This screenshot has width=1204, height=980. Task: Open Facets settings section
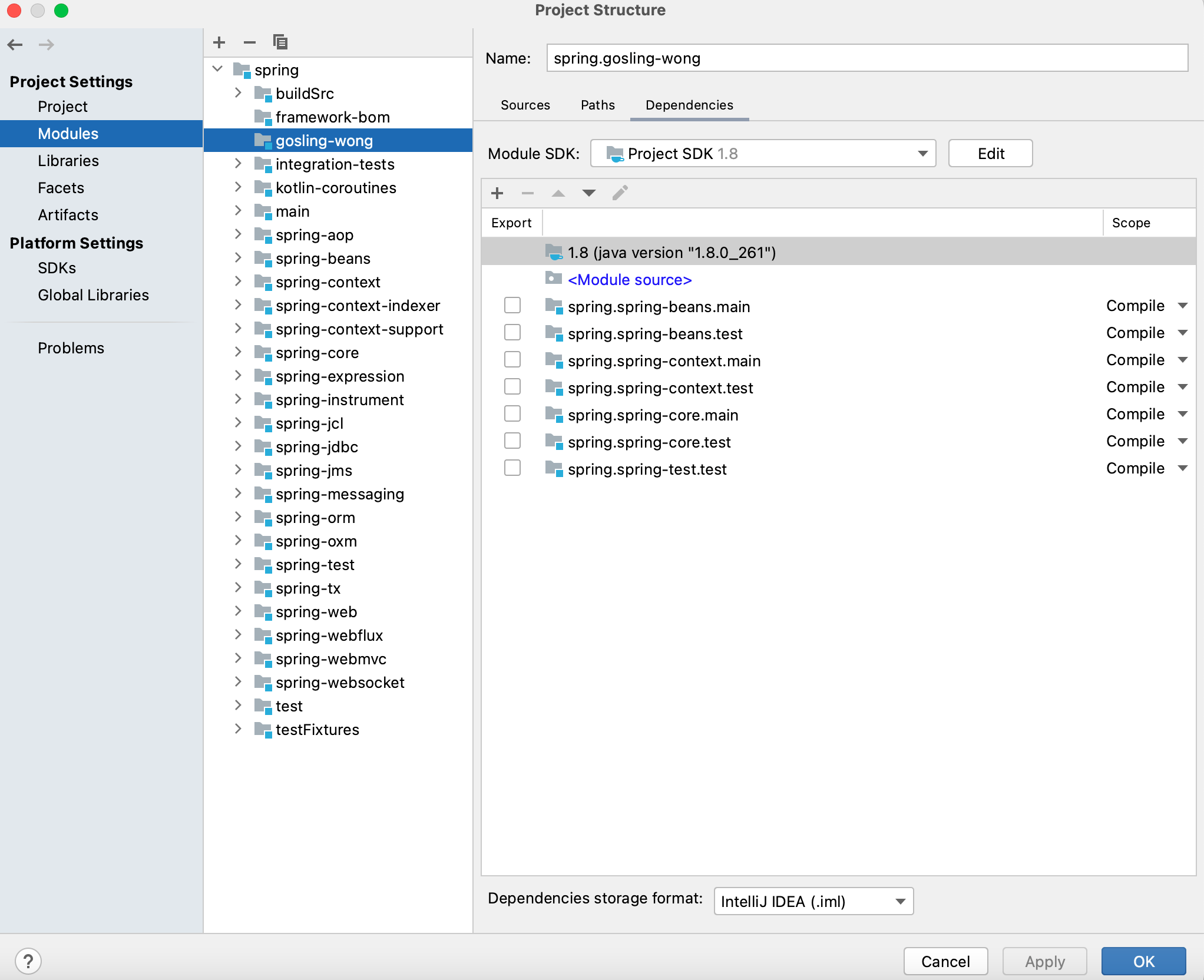click(x=61, y=188)
